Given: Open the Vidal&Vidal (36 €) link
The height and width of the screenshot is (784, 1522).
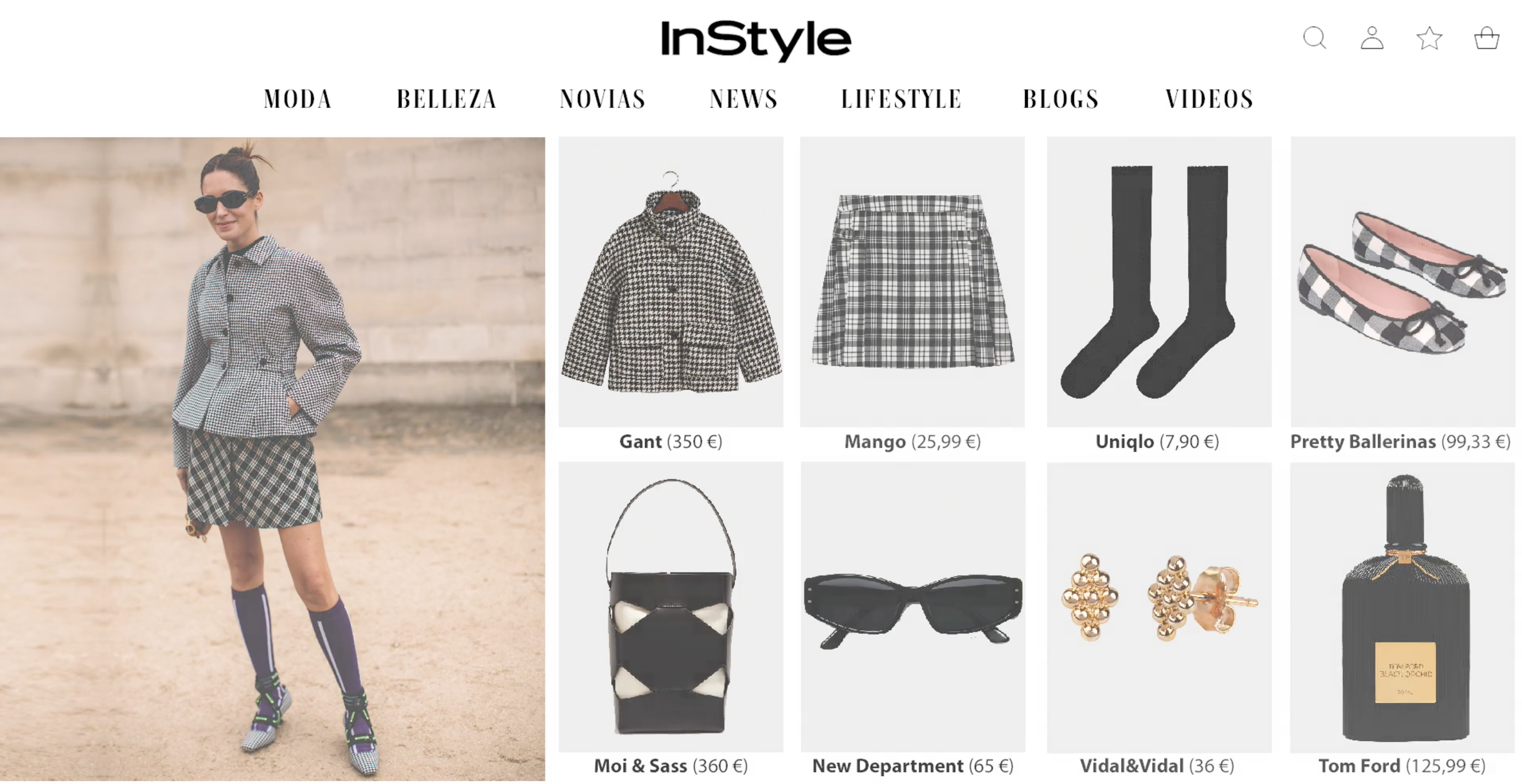Looking at the screenshot, I should (1157, 766).
